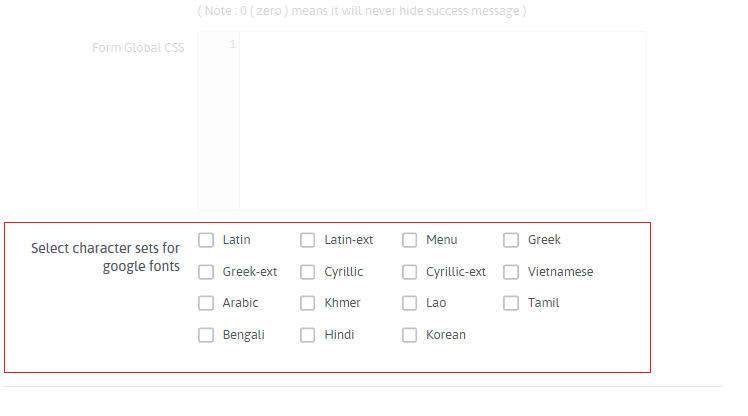Select the Greek checkbox

(x=511, y=240)
